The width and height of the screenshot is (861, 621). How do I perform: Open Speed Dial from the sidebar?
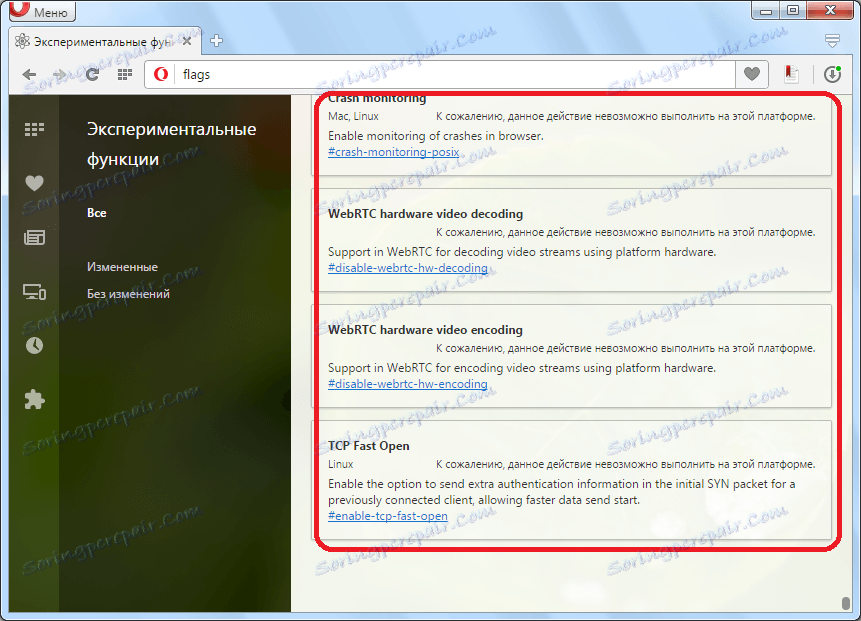coord(34,129)
